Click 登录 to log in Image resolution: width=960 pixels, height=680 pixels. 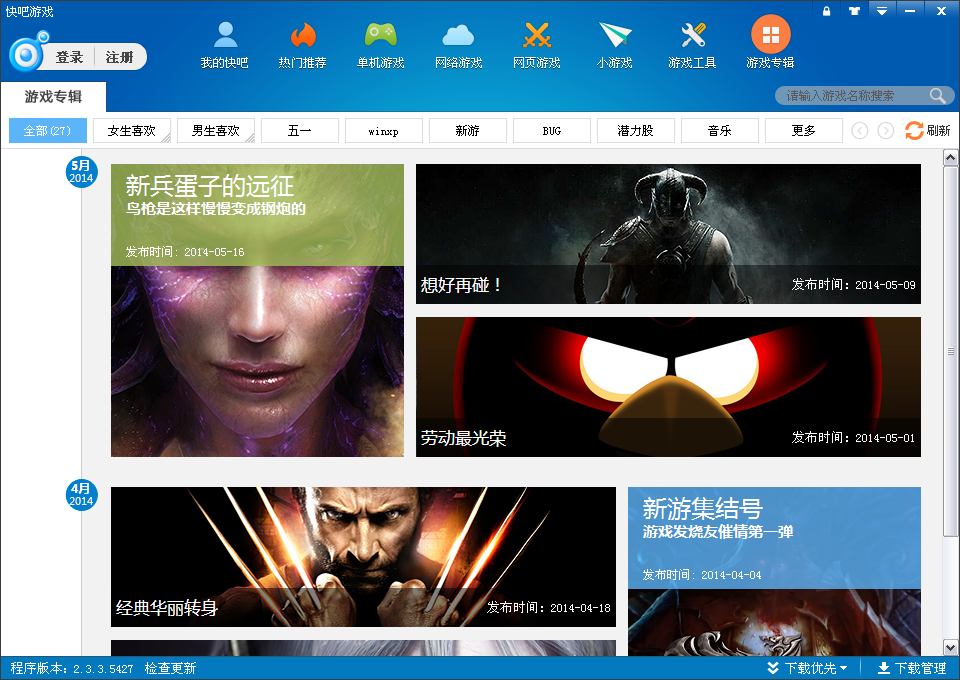point(69,58)
